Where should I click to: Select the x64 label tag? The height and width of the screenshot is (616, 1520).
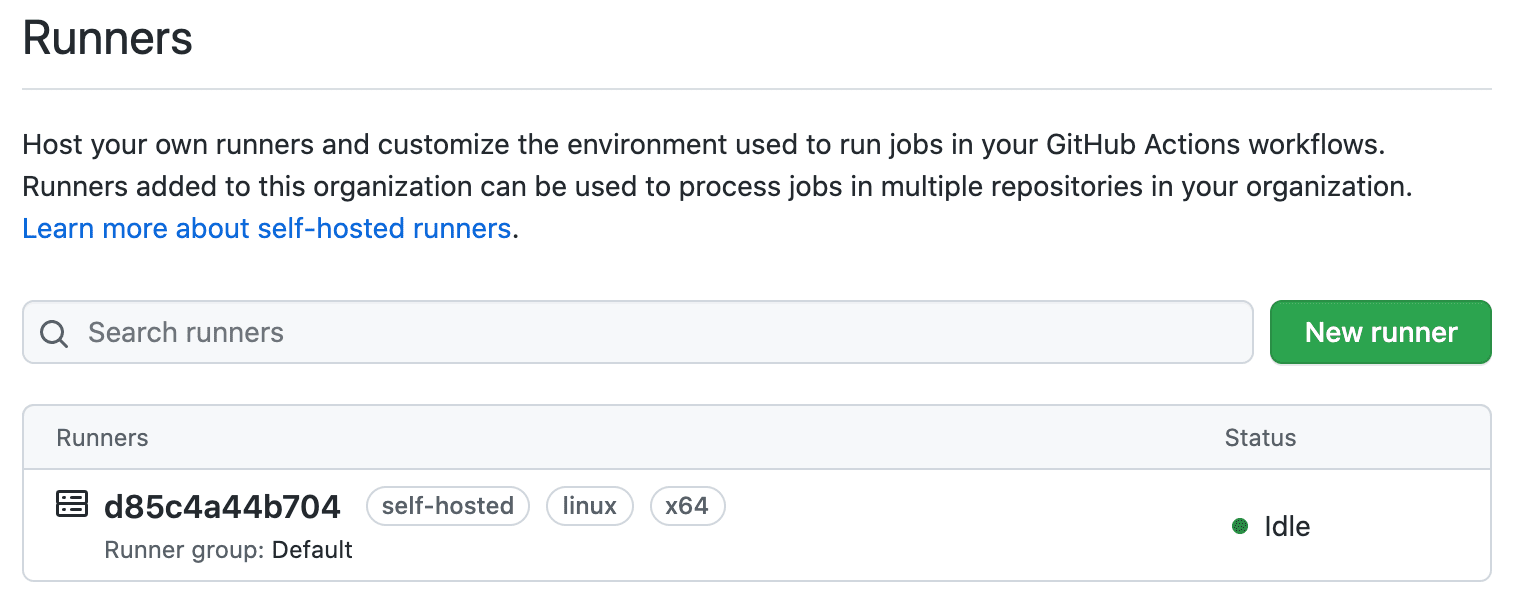[x=687, y=506]
